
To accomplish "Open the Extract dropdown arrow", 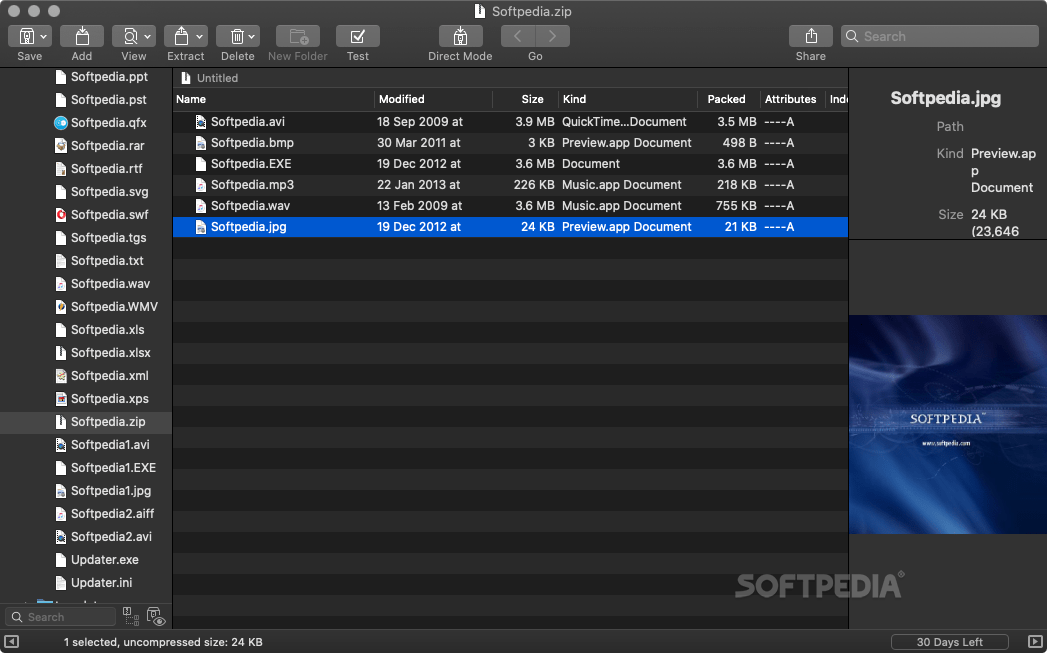I will coord(199,37).
